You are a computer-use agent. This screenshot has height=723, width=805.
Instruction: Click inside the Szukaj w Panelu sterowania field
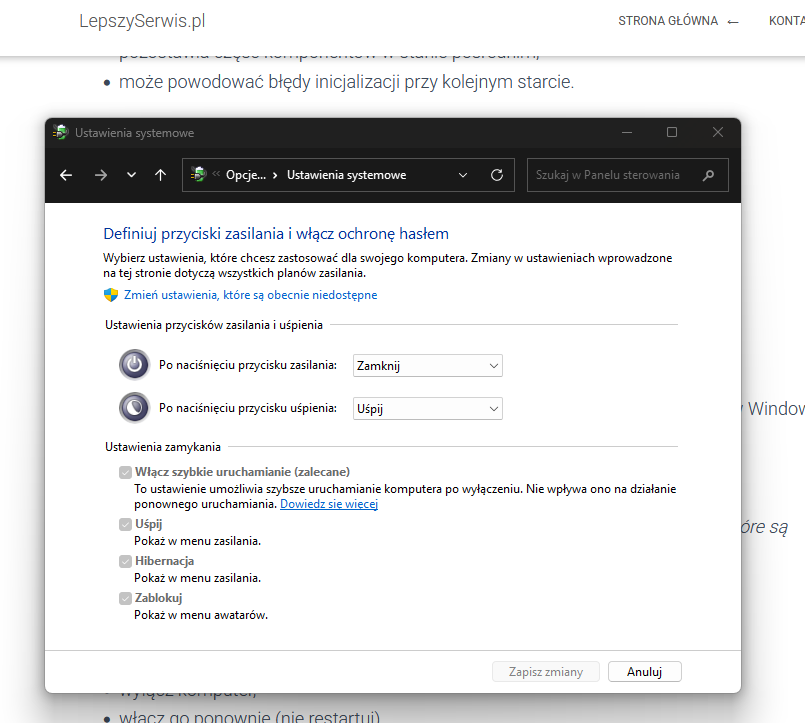[610, 174]
